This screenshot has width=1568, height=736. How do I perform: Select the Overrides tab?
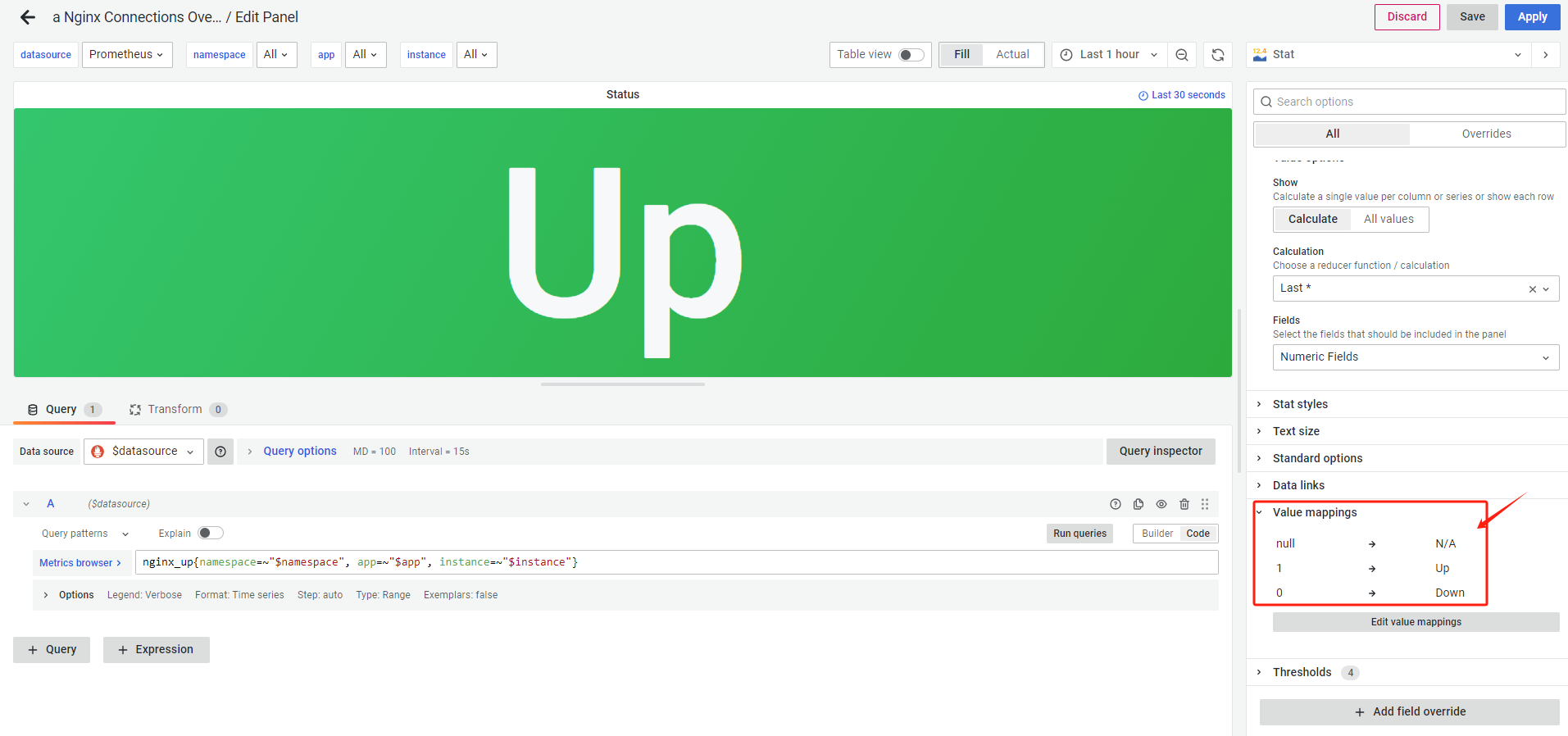[1486, 134]
